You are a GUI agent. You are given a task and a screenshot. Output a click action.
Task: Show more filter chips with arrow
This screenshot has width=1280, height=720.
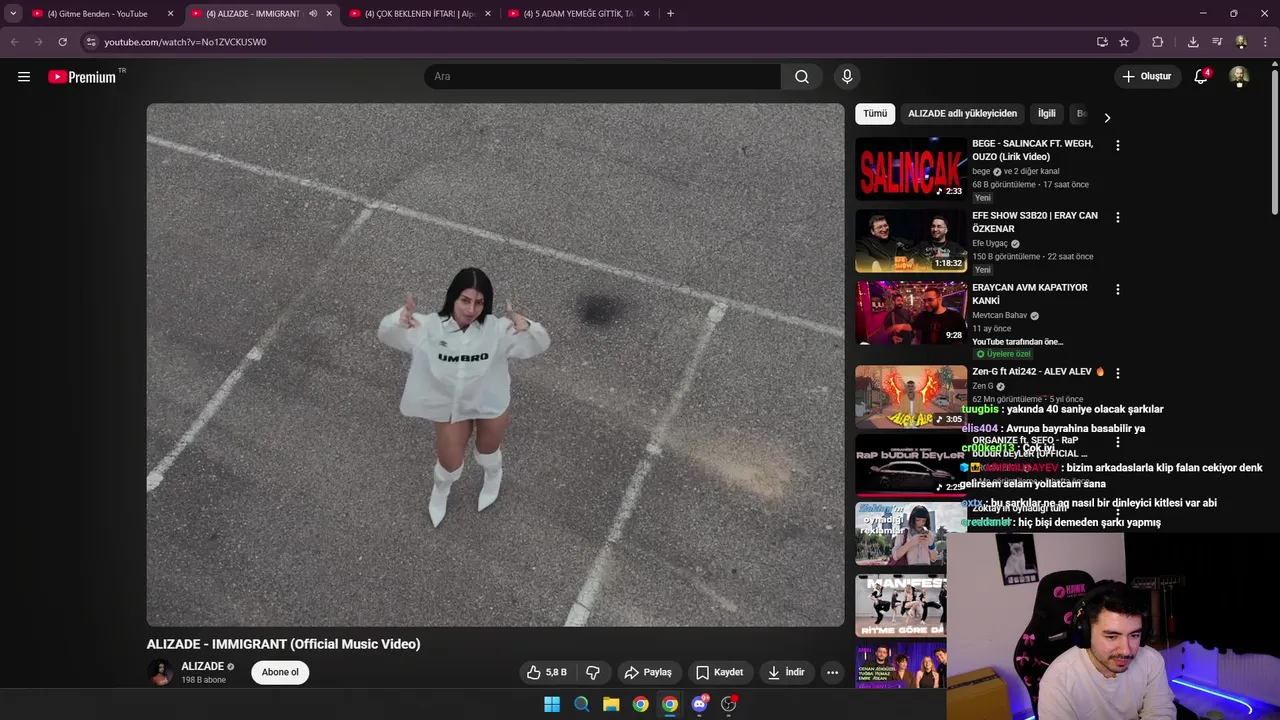pos(1107,117)
